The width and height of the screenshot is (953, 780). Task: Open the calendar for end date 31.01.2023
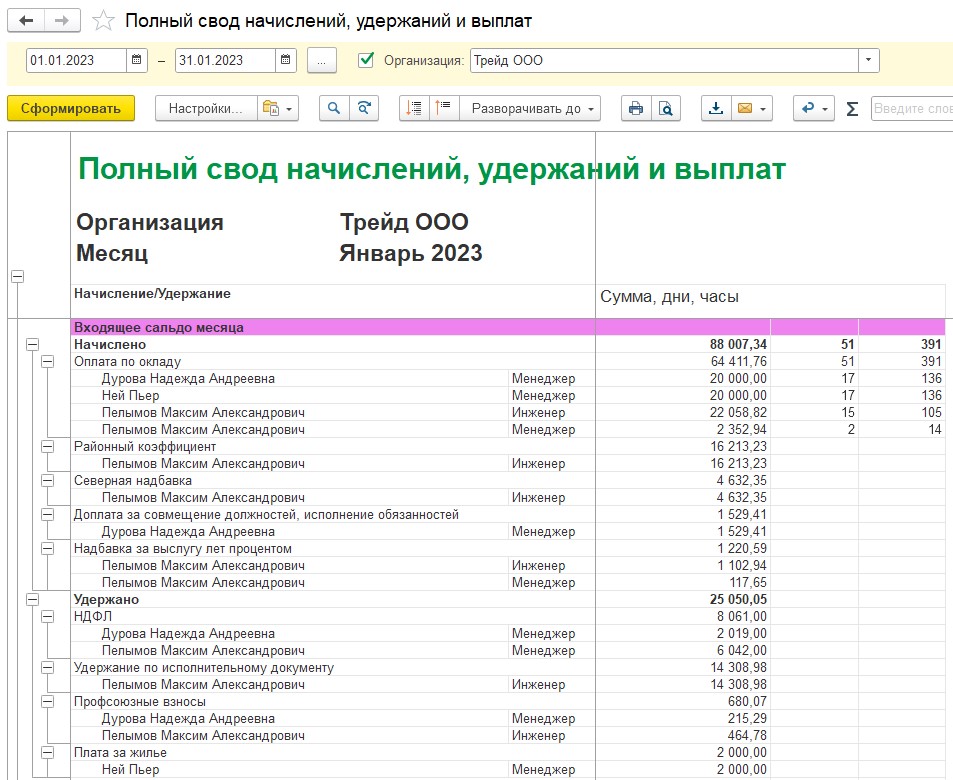286,60
